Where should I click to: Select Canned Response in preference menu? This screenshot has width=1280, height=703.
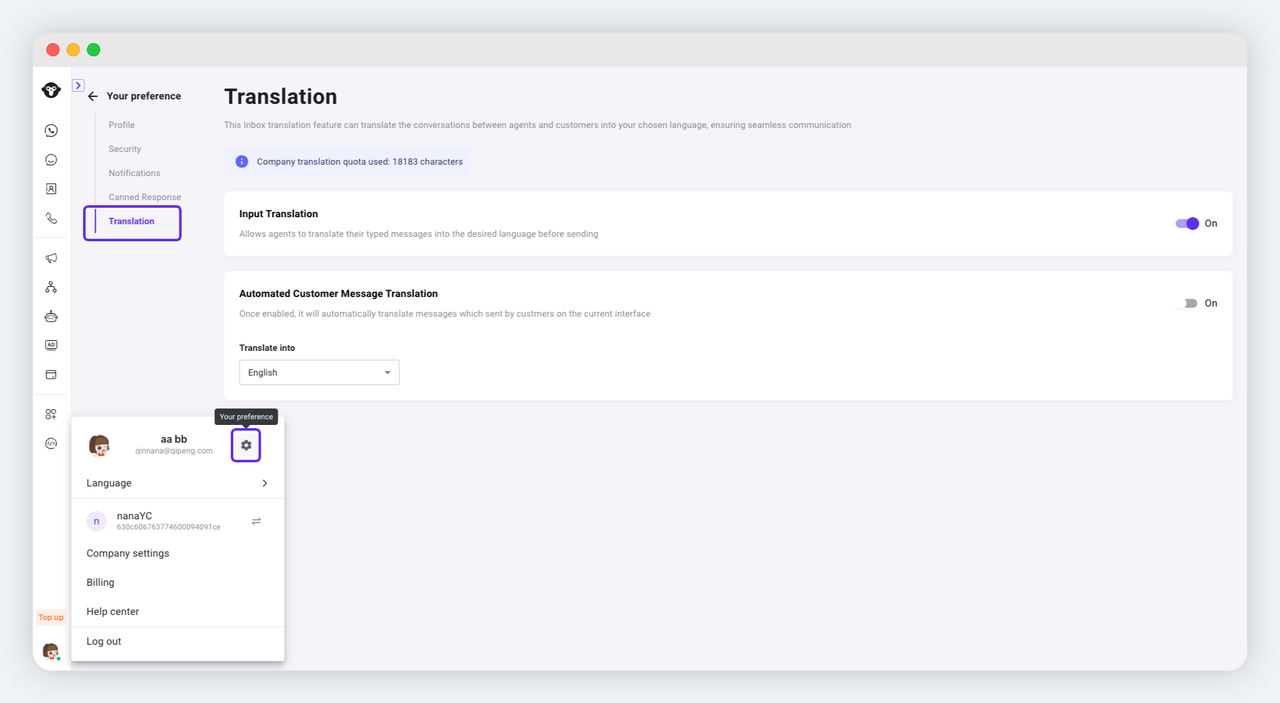pyautogui.click(x=145, y=197)
